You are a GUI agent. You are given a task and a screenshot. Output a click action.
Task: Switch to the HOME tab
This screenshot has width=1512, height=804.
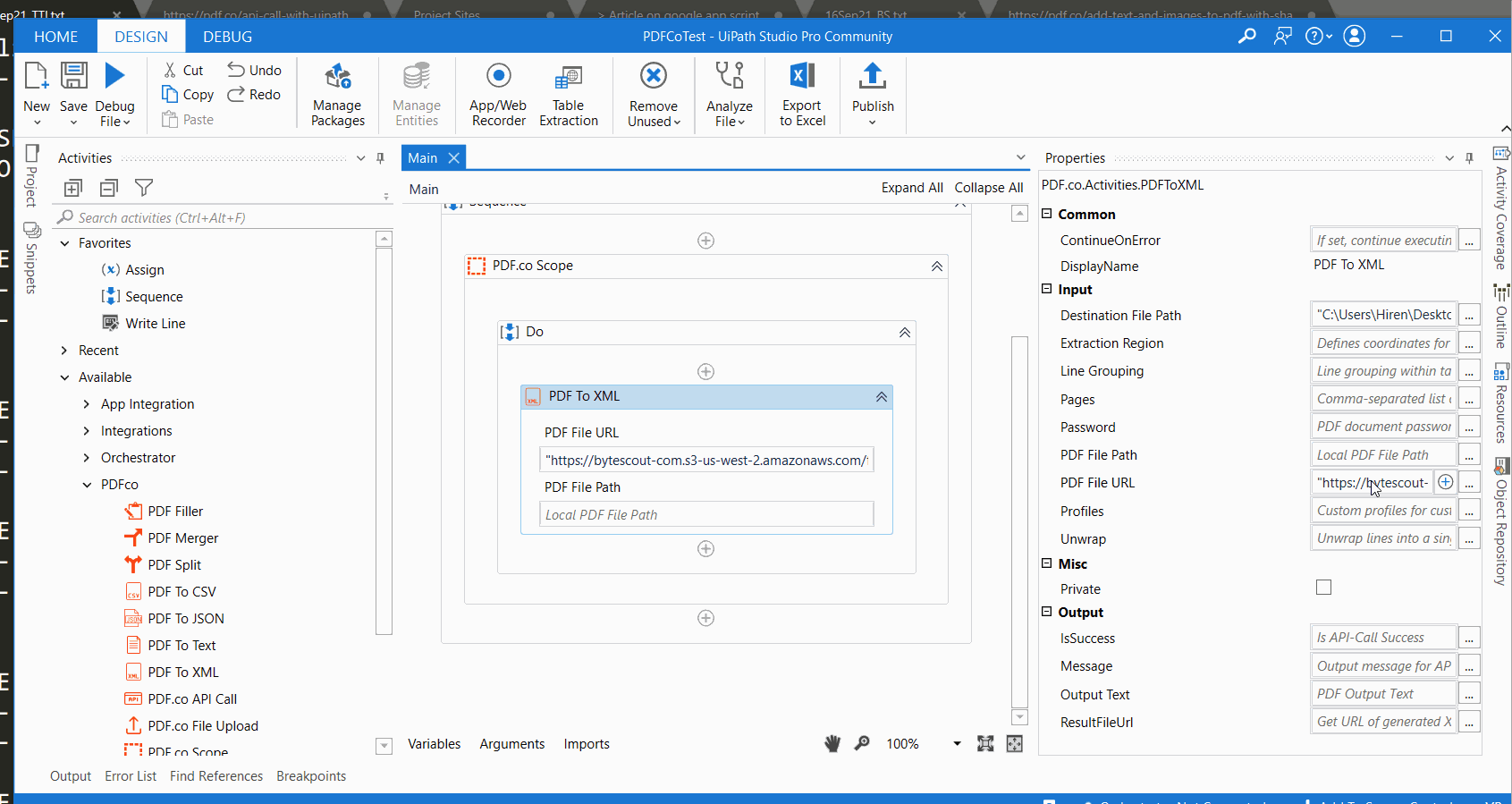[55, 37]
